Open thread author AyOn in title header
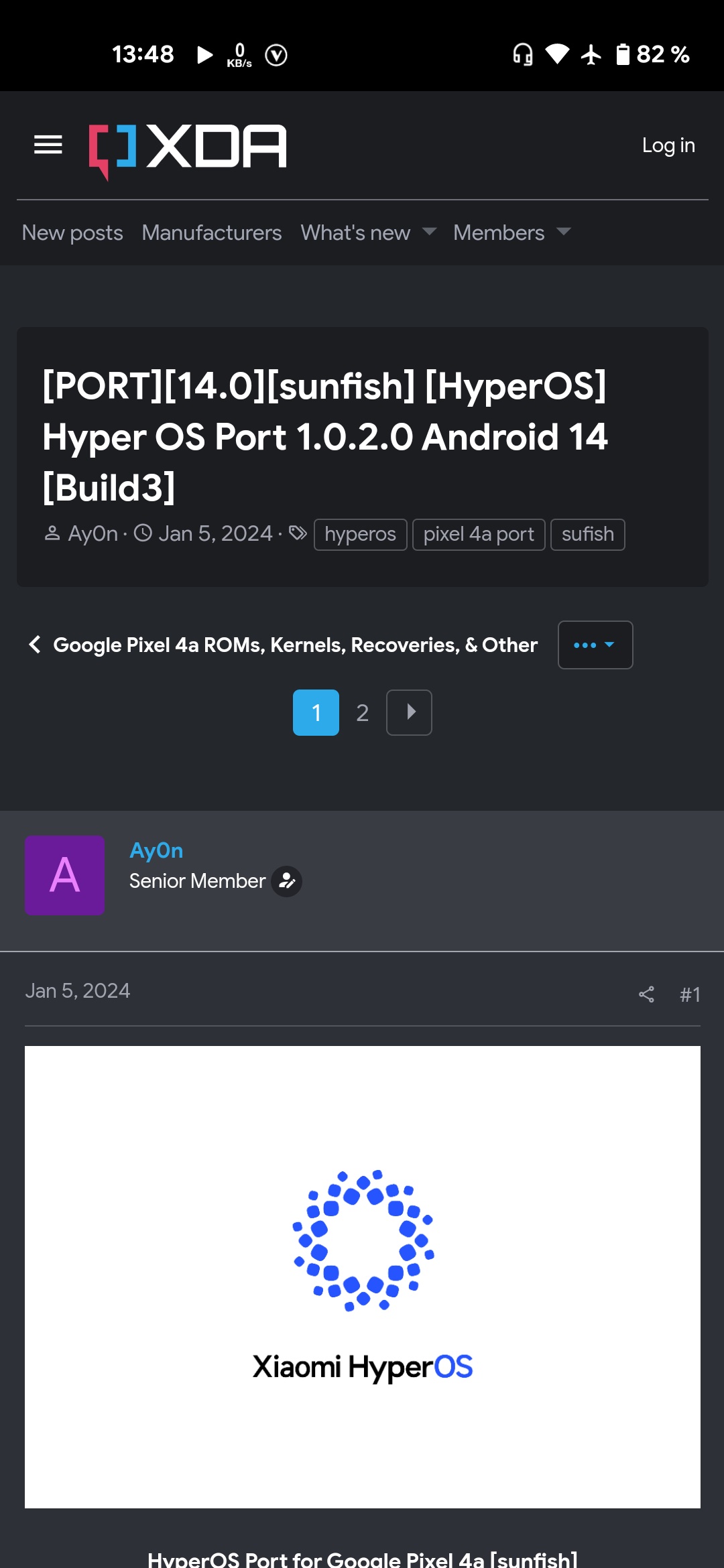This screenshot has width=724, height=1568. (93, 534)
